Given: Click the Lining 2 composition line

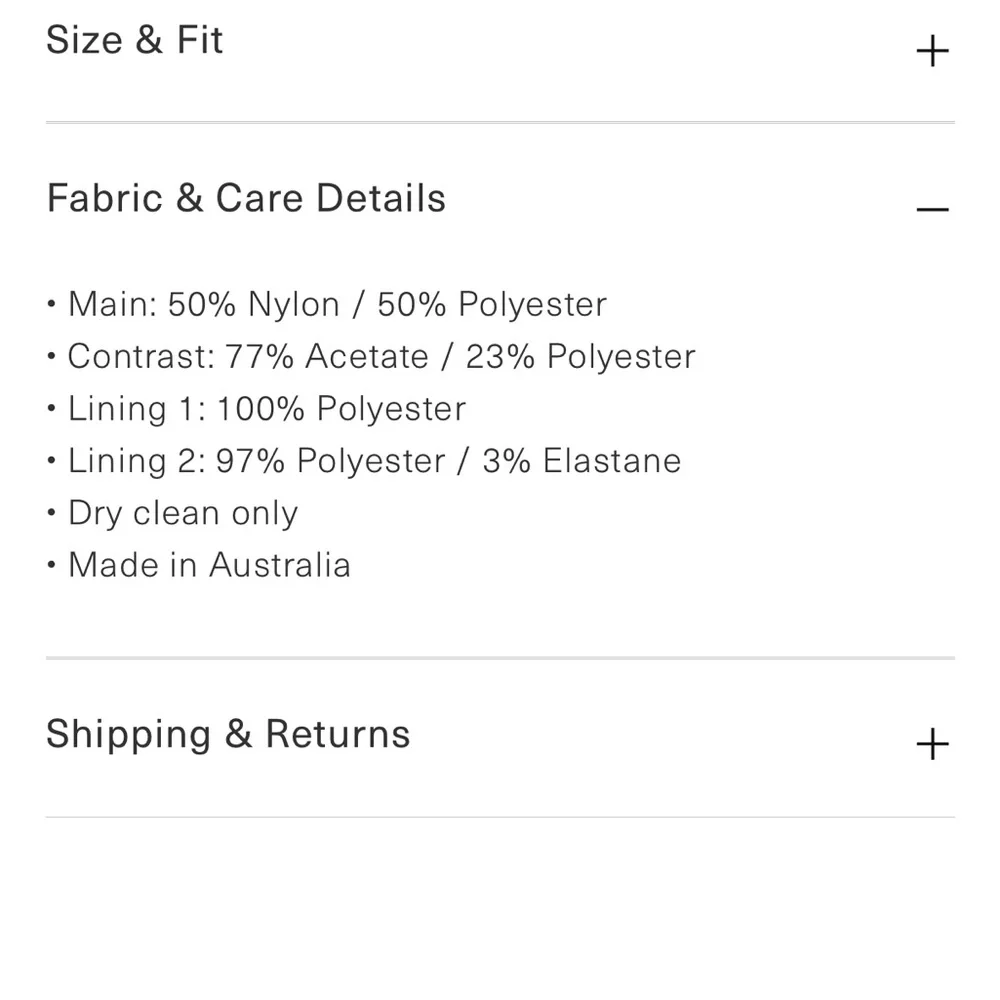Looking at the screenshot, I should [374, 460].
